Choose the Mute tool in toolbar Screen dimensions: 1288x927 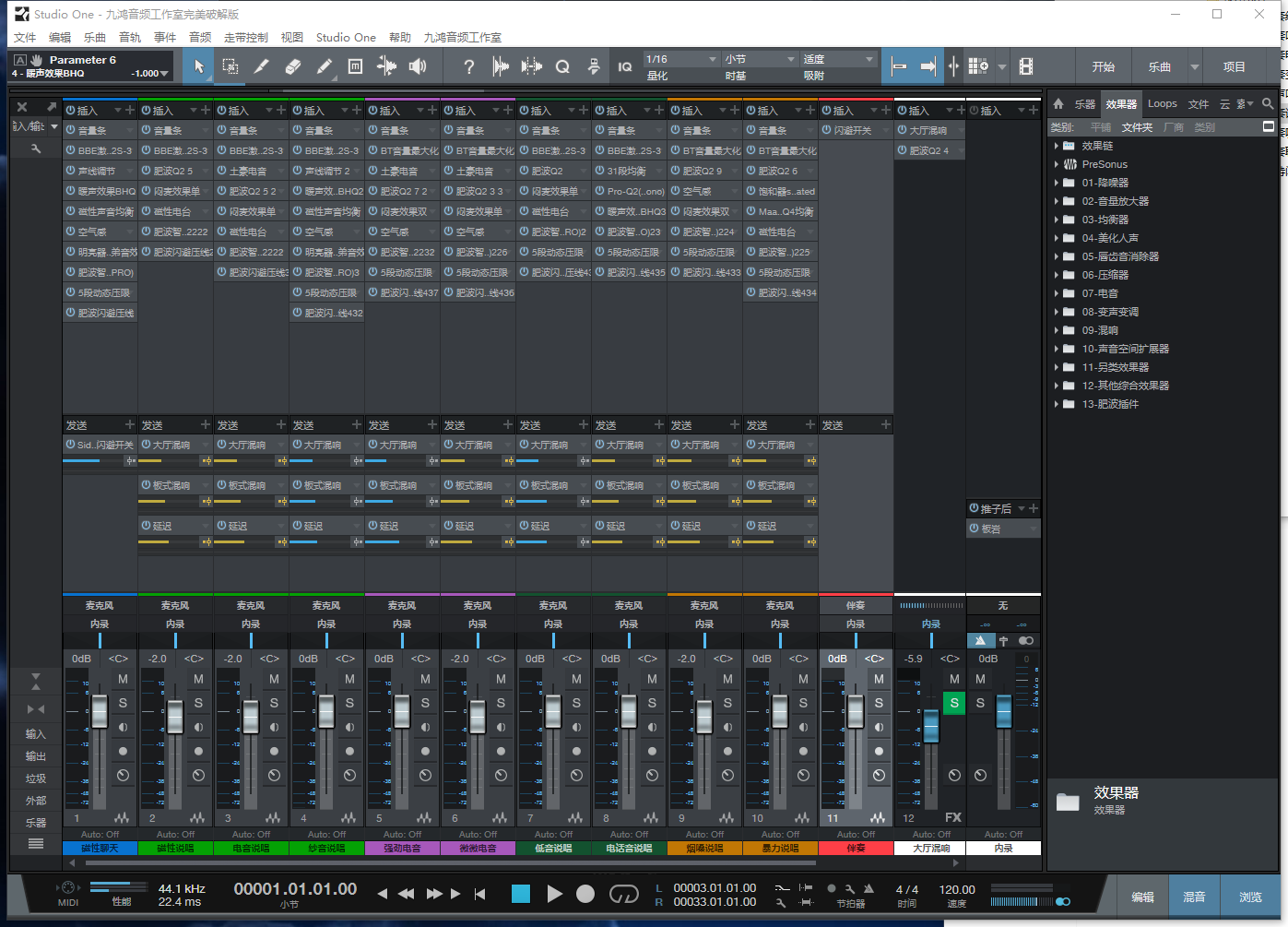pos(355,66)
